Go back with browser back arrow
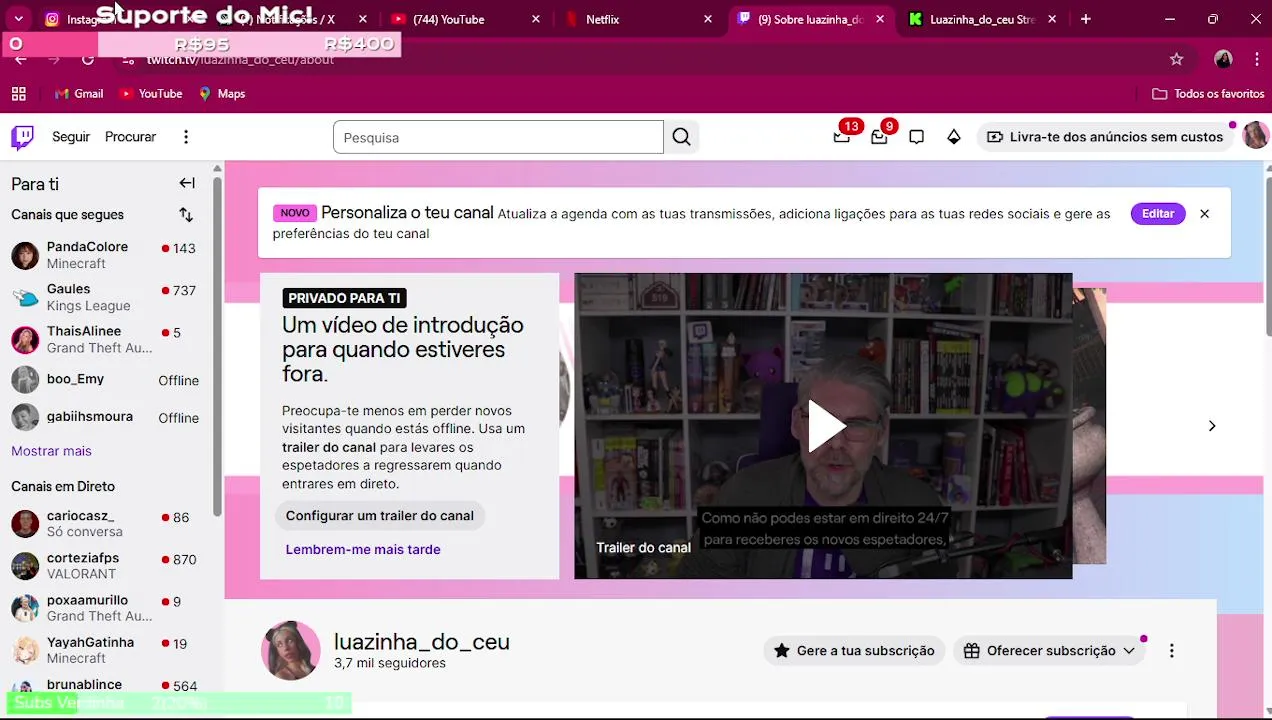Screen dimensions: 1272x720 click(x=21, y=60)
